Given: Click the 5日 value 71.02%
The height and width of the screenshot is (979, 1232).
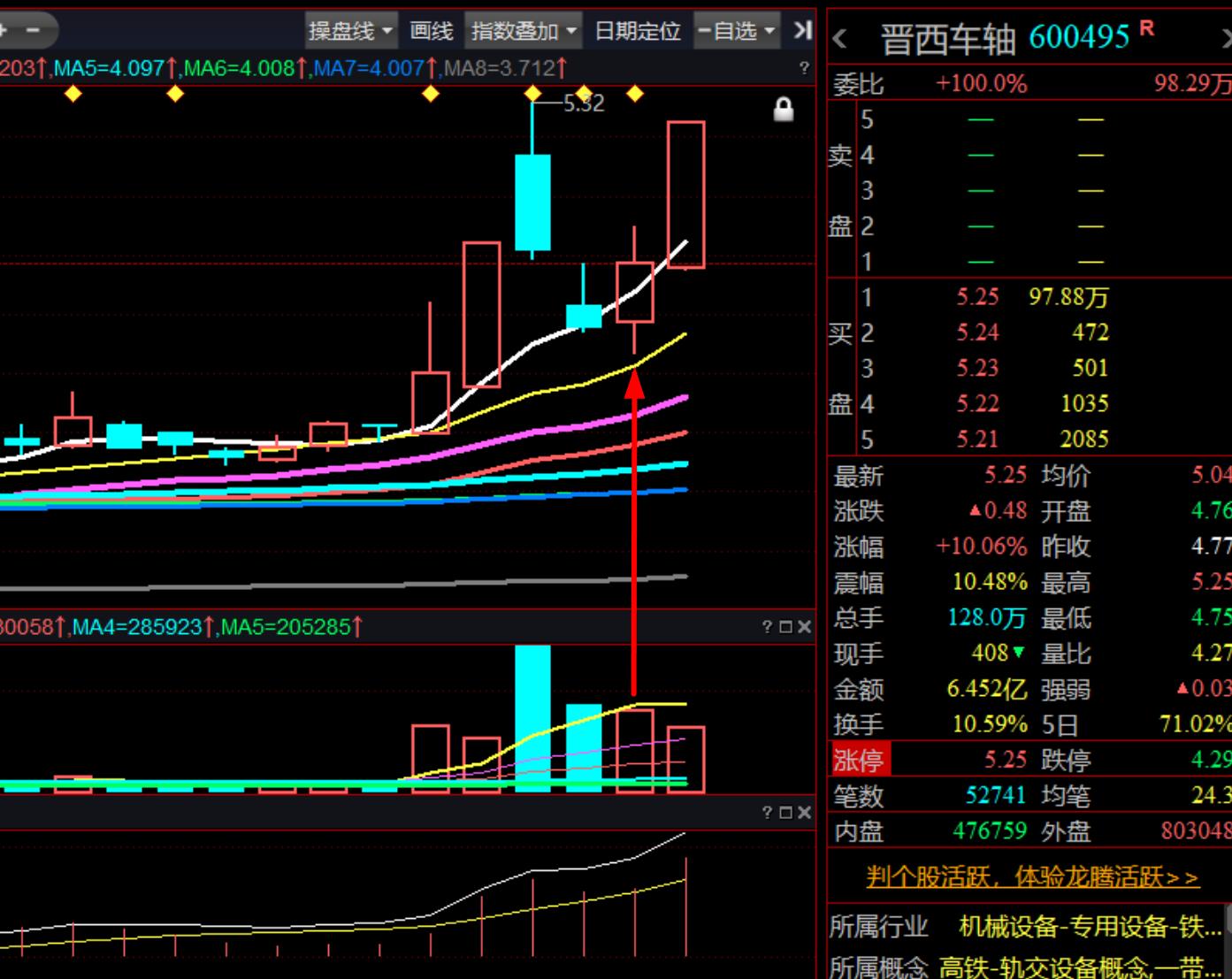Looking at the screenshot, I should tap(1195, 724).
